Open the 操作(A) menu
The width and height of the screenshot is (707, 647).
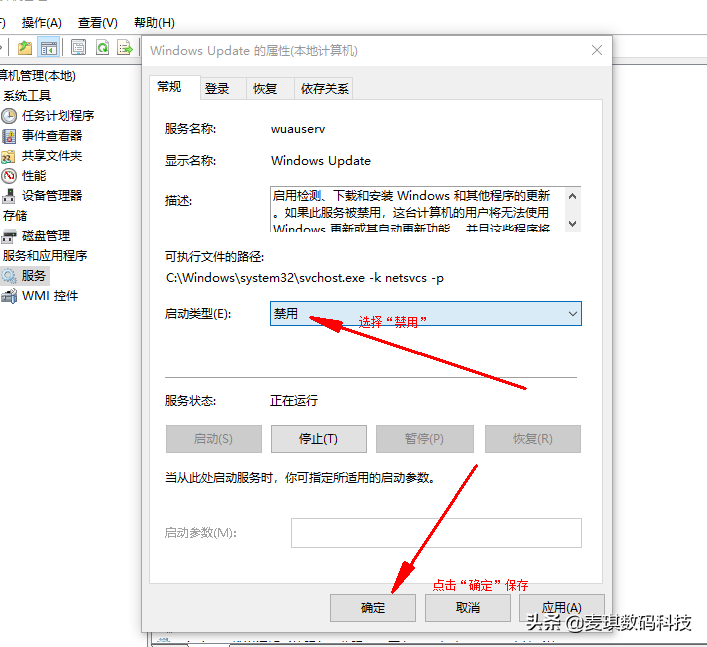[x=41, y=23]
